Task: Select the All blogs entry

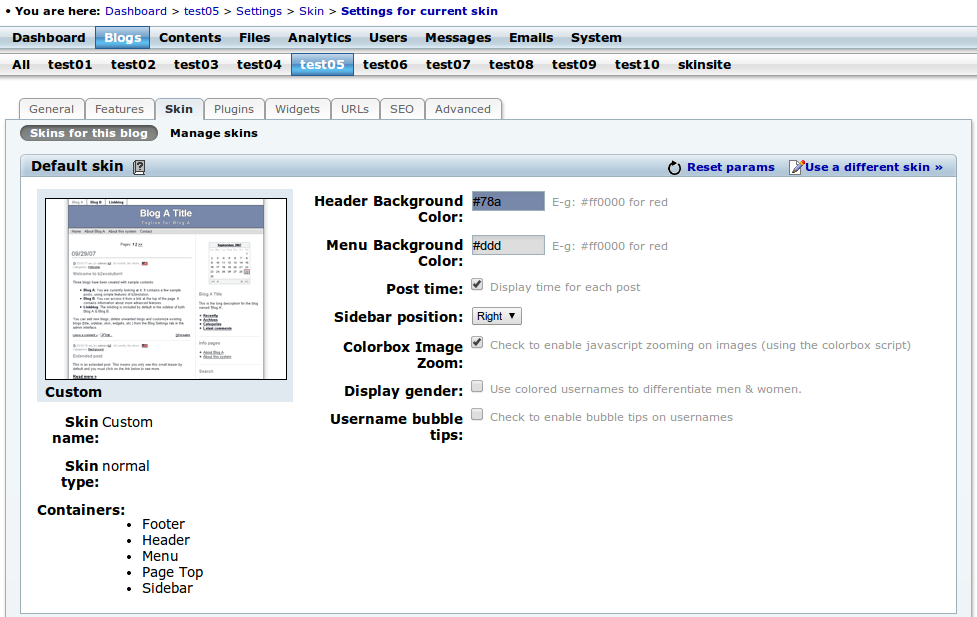Action: [21, 65]
